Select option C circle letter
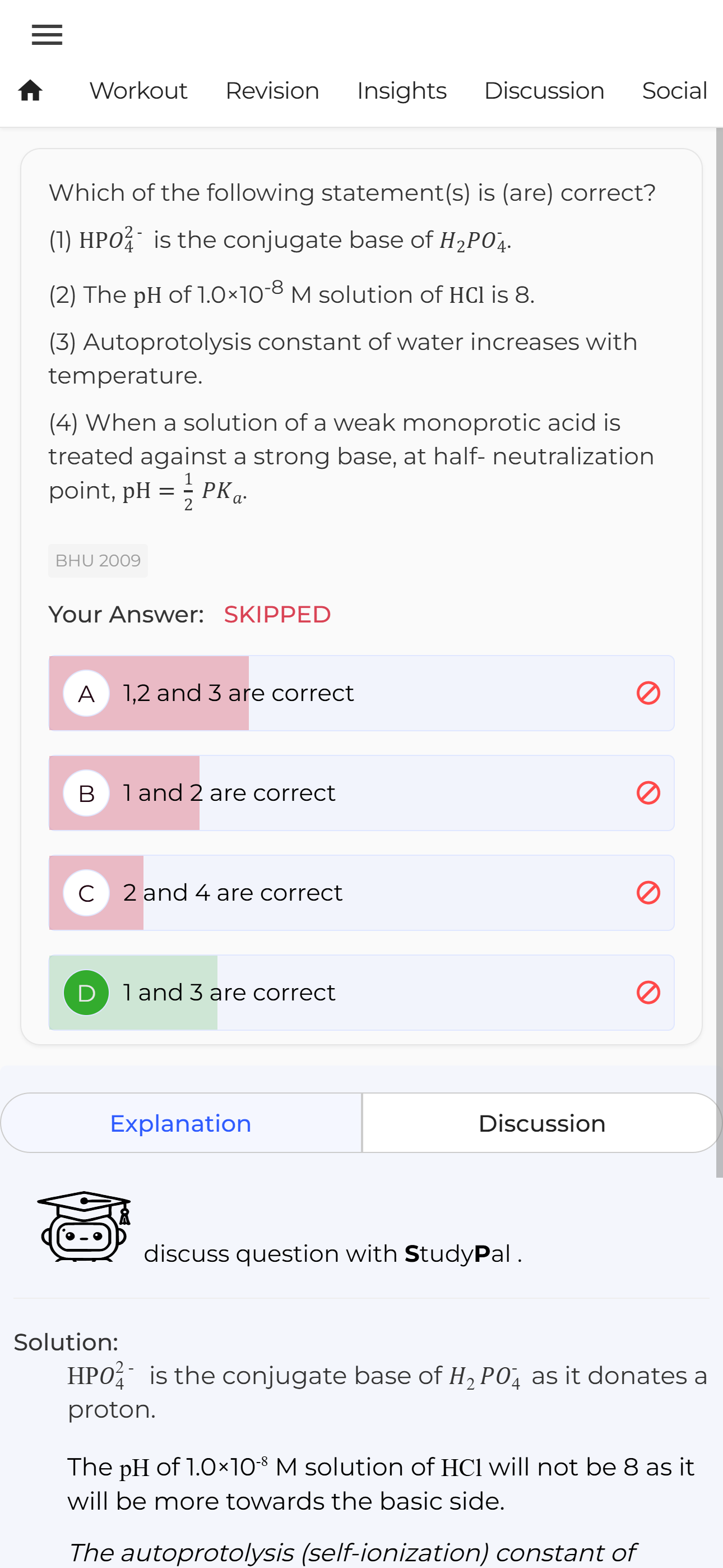Image resolution: width=723 pixels, height=1568 pixels. pos(86,893)
